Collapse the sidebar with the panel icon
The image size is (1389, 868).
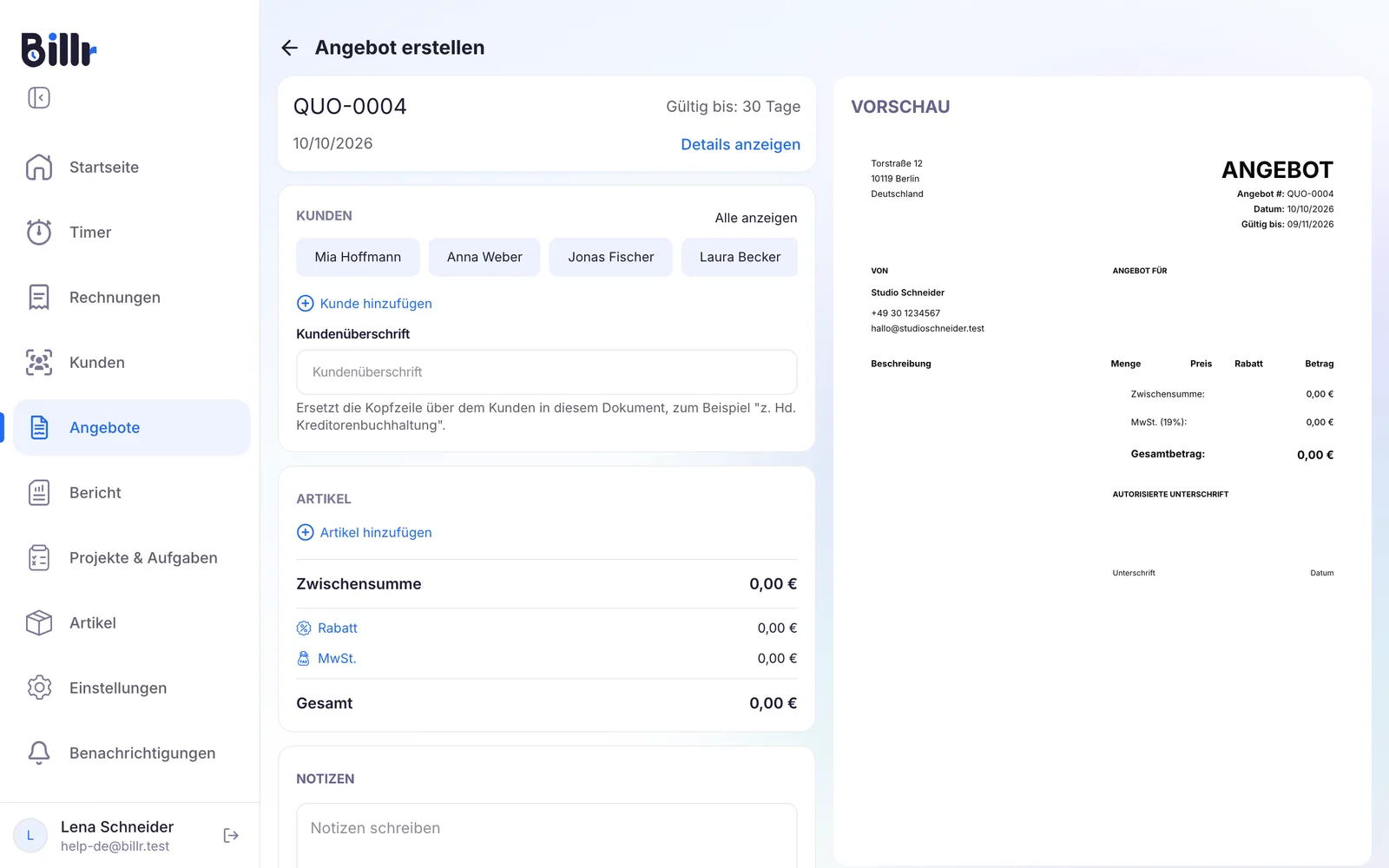point(39,97)
